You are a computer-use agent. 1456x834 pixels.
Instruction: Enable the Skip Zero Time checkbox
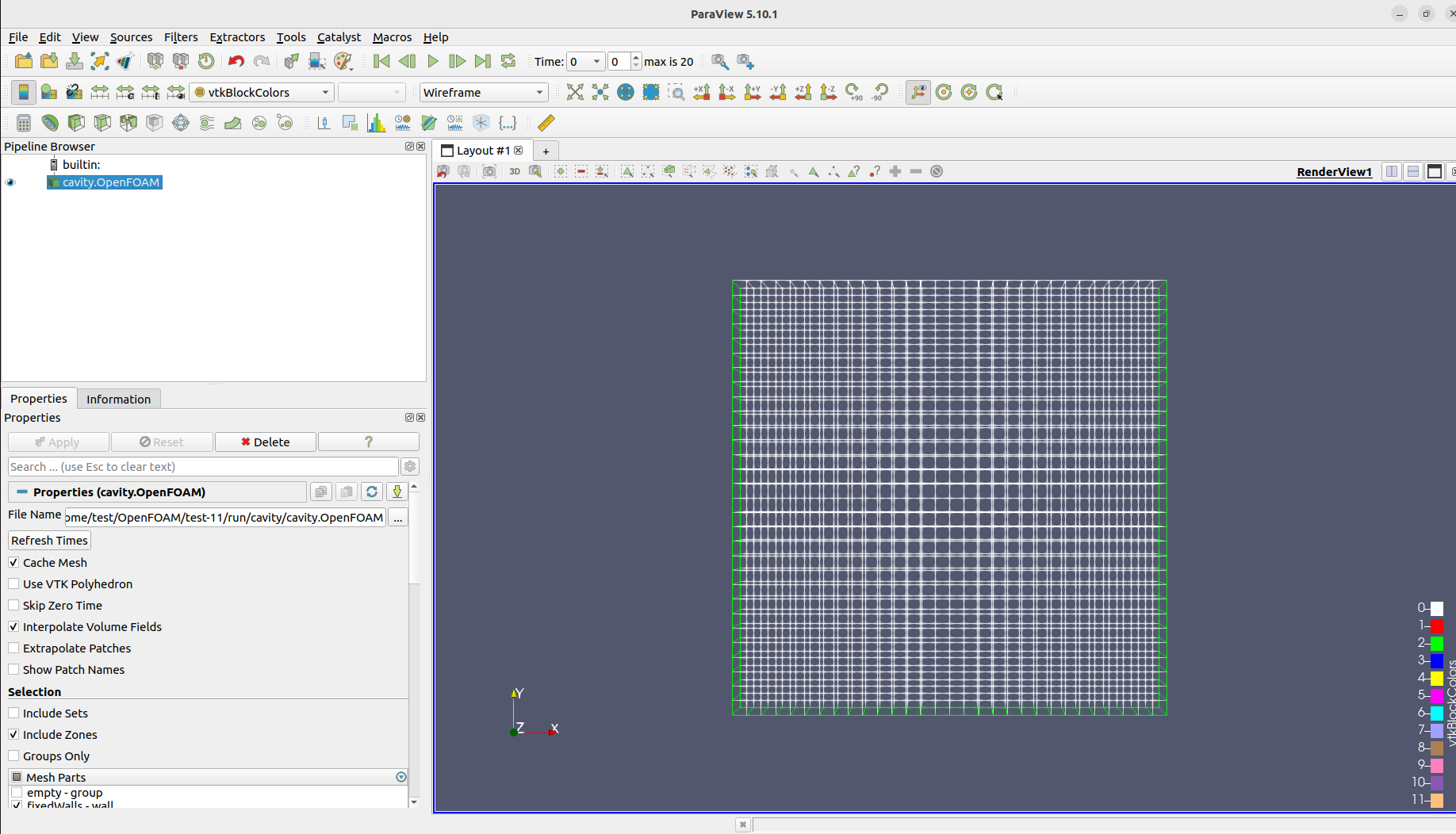13,605
